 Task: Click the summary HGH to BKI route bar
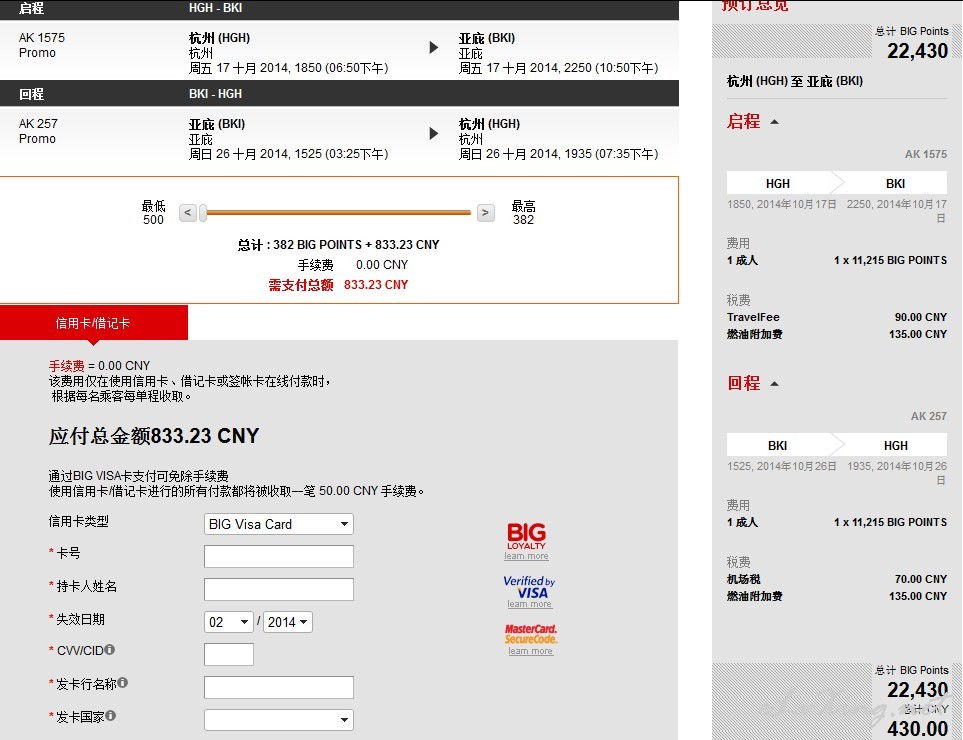point(836,183)
